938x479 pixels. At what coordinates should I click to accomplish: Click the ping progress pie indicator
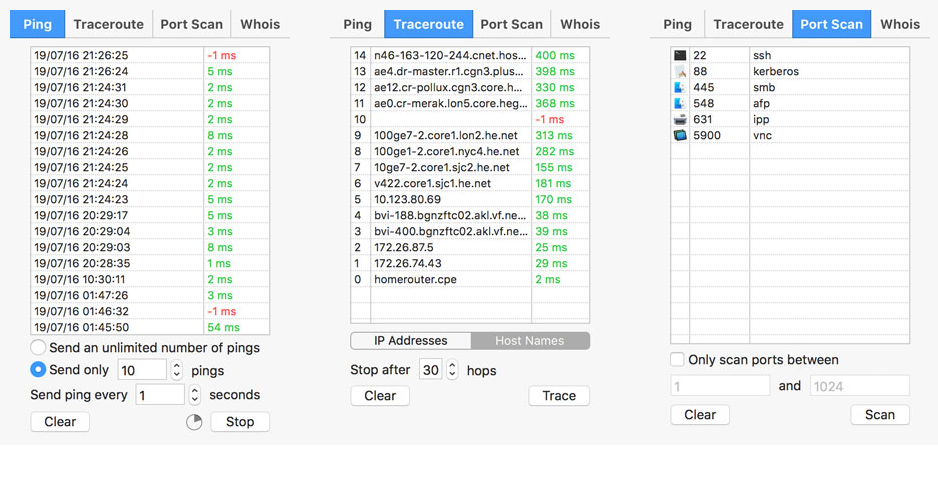(x=194, y=422)
